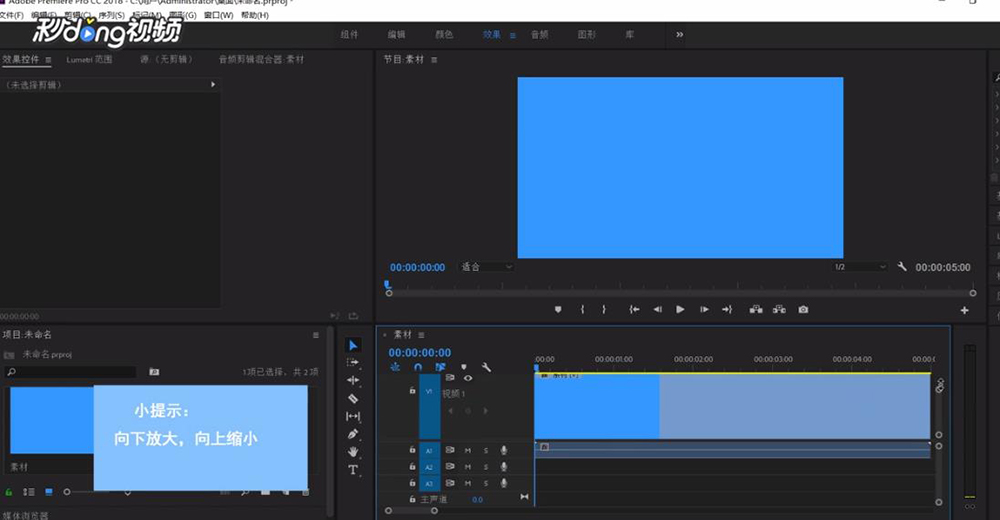Solo audio track A2
This screenshot has width=1000, height=520.
[486, 466]
